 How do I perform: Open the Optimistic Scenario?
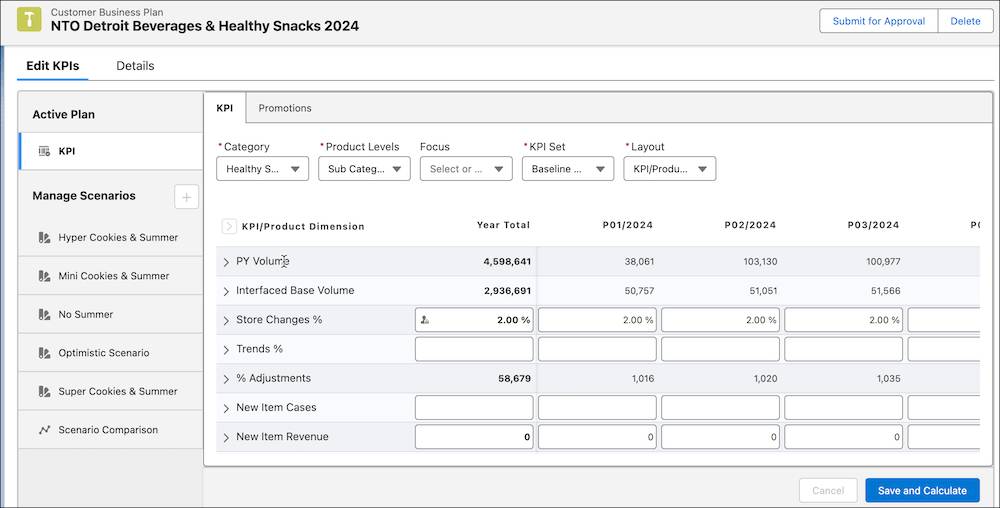111,352
